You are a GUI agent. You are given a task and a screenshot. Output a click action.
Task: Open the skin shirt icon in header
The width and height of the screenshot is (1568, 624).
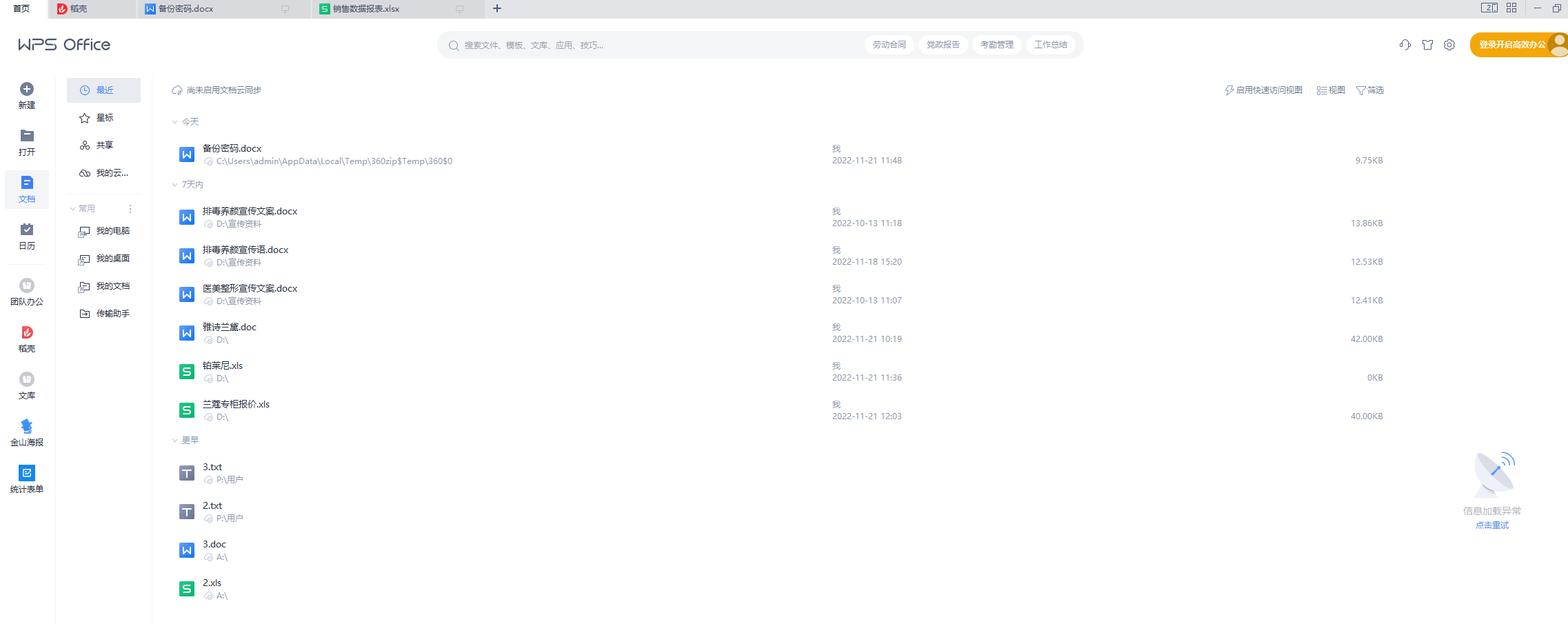[1427, 45]
